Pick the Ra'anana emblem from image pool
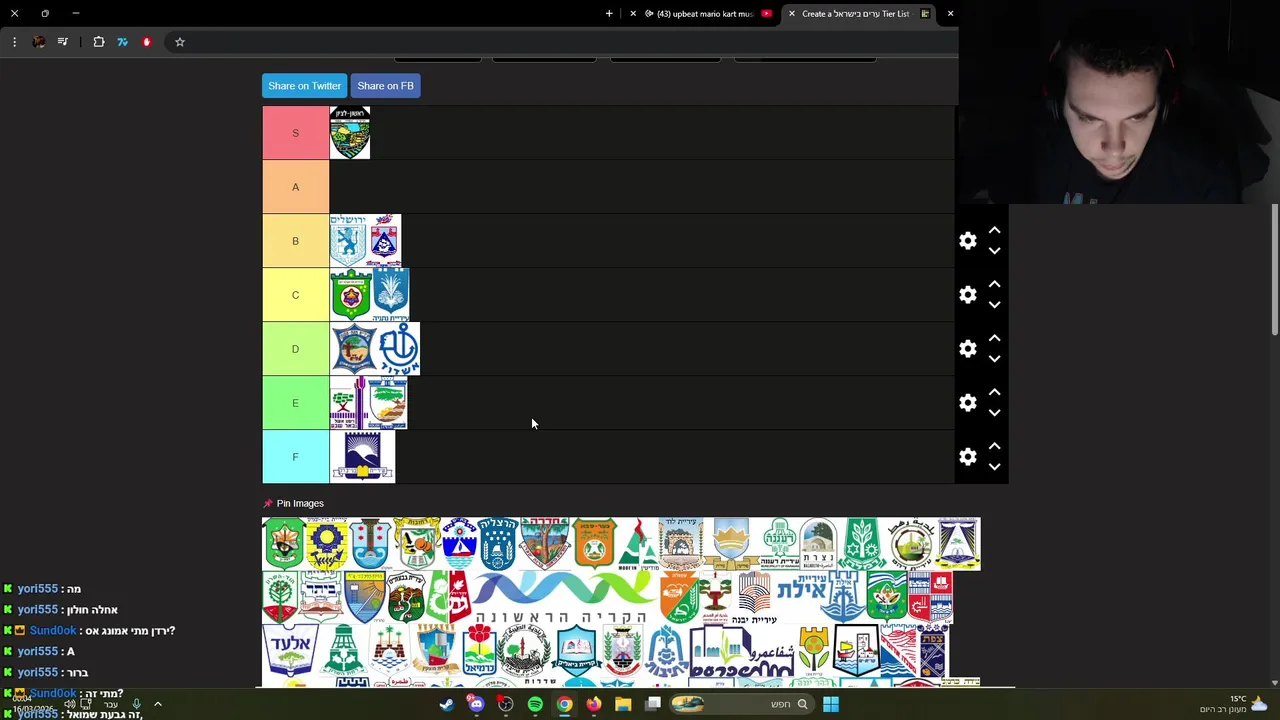1280x720 pixels. tap(778, 544)
